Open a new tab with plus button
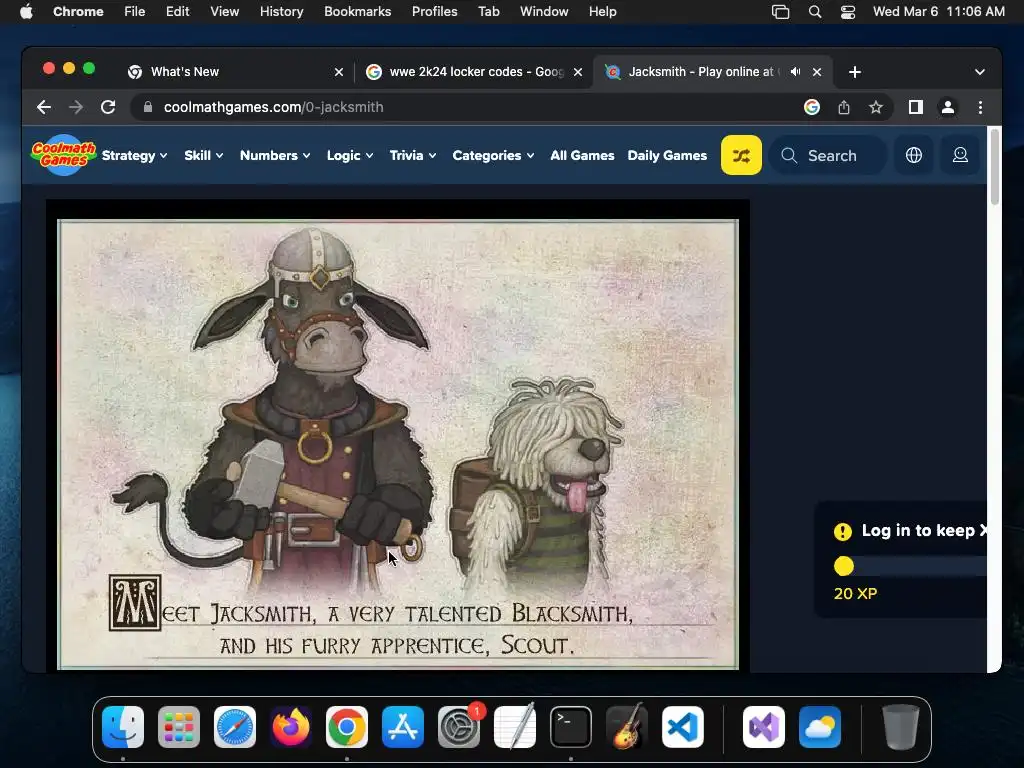This screenshot has width=1024, height=768. point(855,72)
